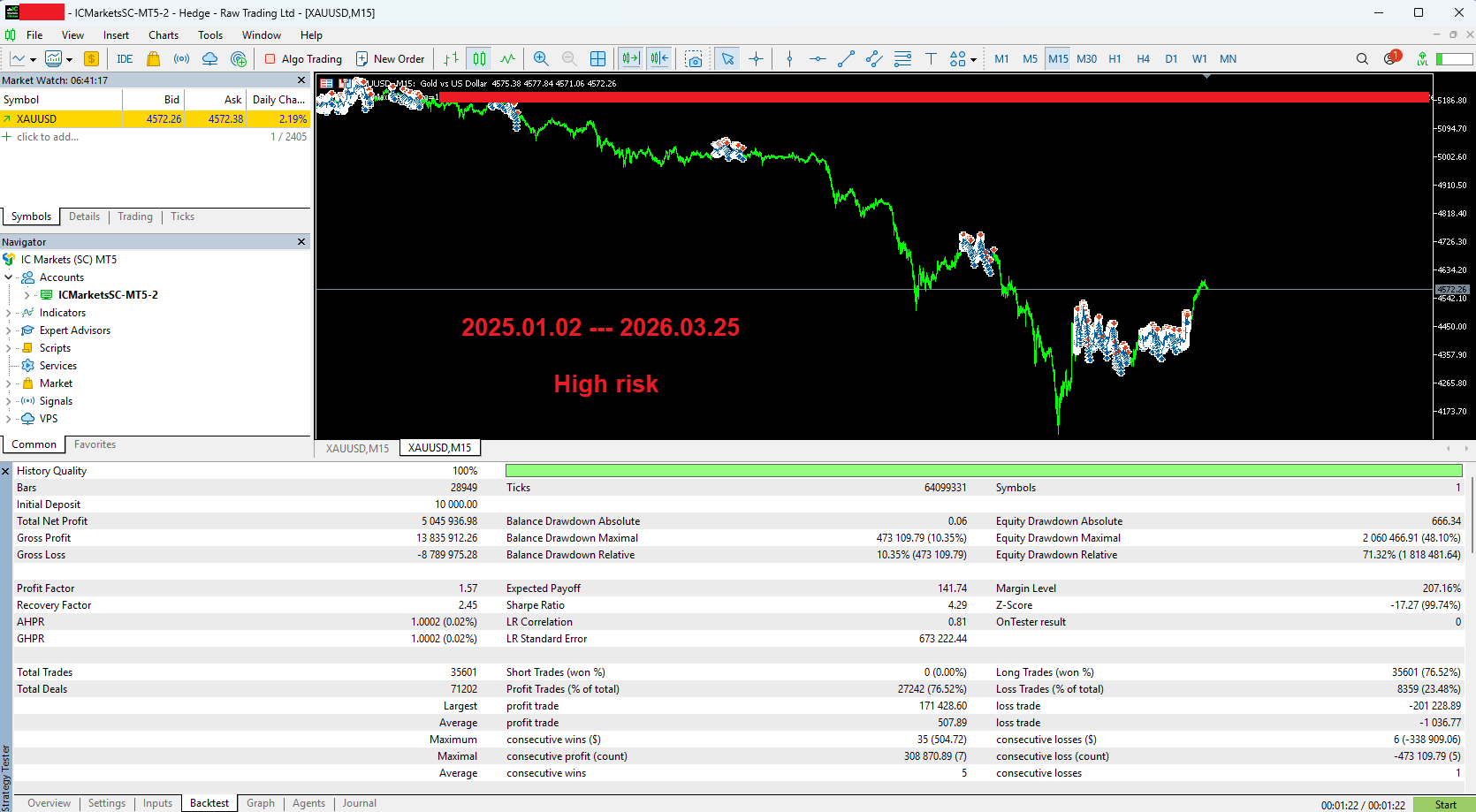Click the Services item in Navigator
The image size is (1476, 812).
pos(58,366)
